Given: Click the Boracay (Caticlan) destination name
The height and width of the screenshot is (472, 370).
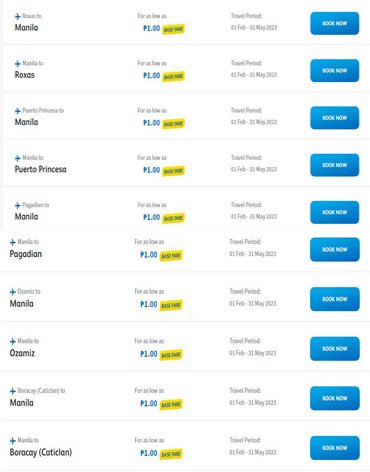Looking at the screenshot, I should pyautogui.click(x=41, y=452).
